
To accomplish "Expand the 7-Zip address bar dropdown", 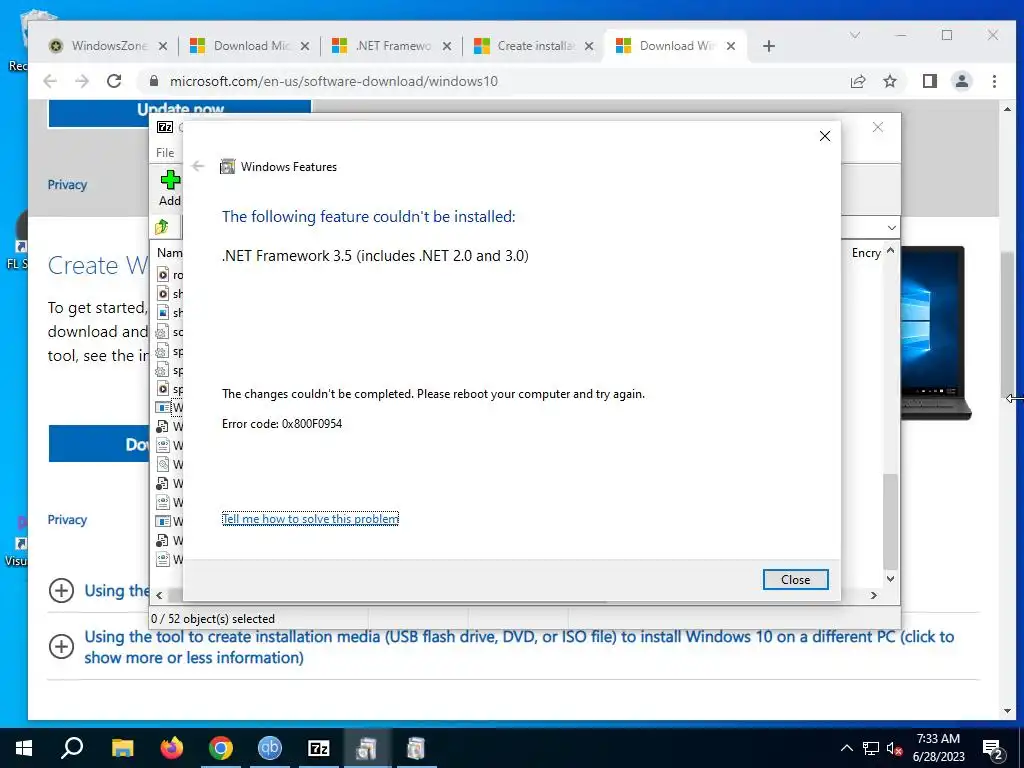I will pos(891,227).
